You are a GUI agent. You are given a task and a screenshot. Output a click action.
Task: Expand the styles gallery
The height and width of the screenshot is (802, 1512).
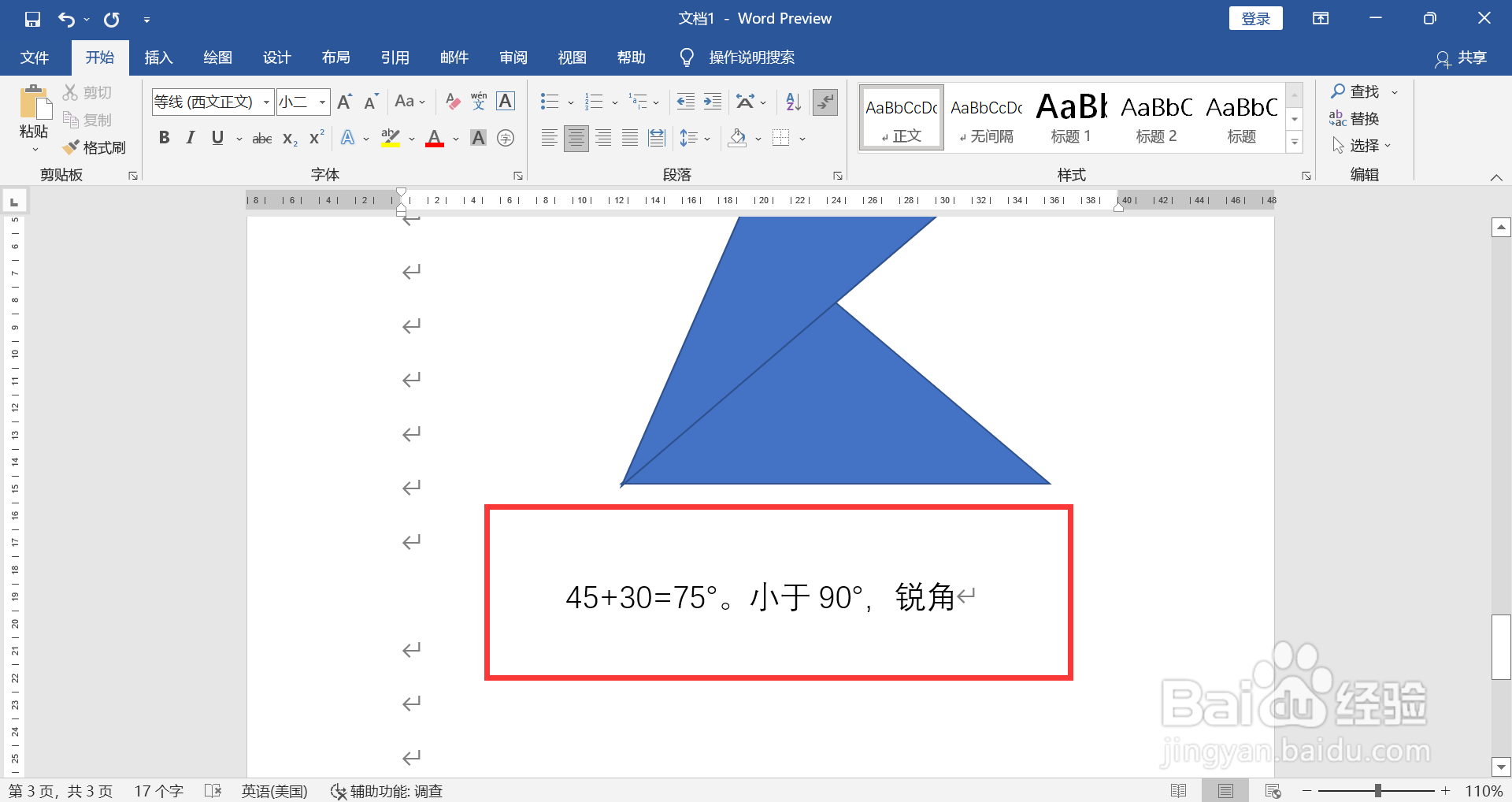pyautogui.click(x=1295, y=142)
